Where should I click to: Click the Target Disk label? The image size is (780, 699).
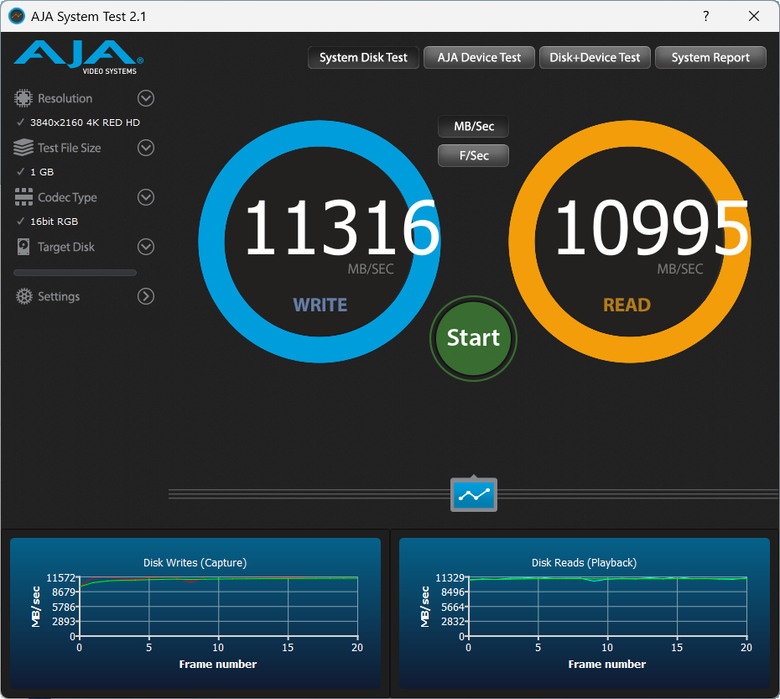pyautogui.click(x=66, y=247)
